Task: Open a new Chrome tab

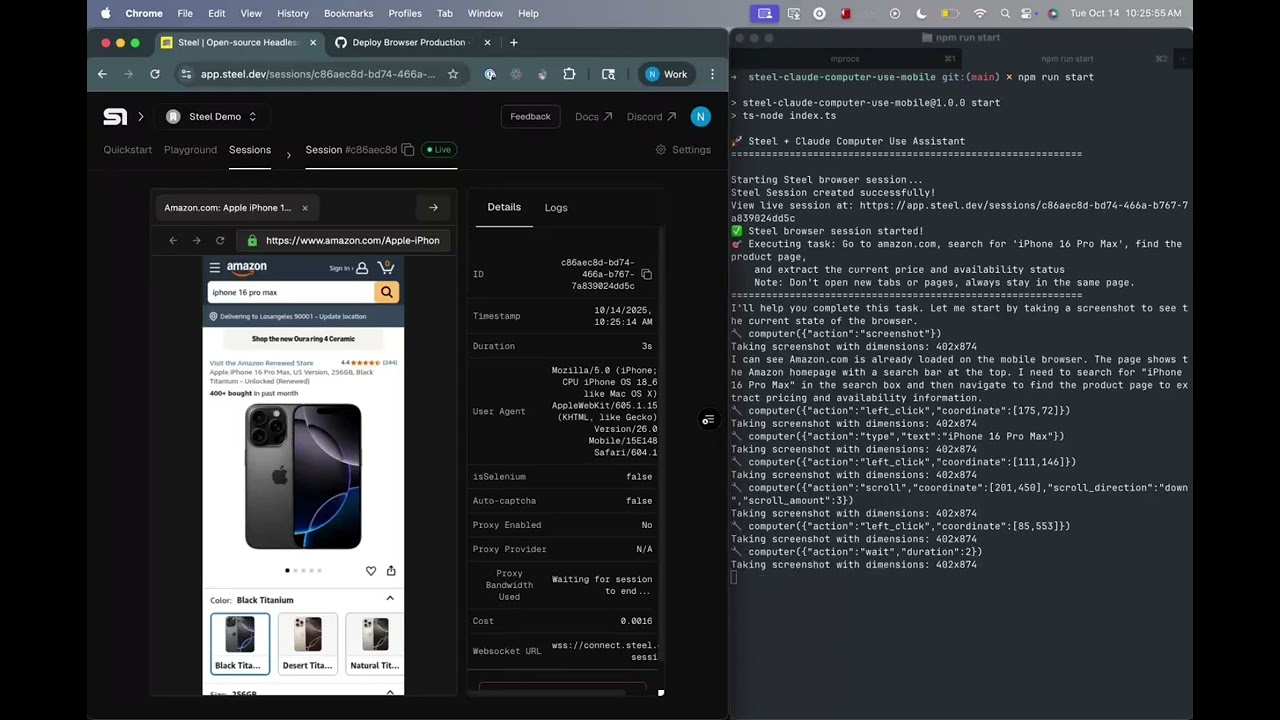Action: tap(514, 42)
